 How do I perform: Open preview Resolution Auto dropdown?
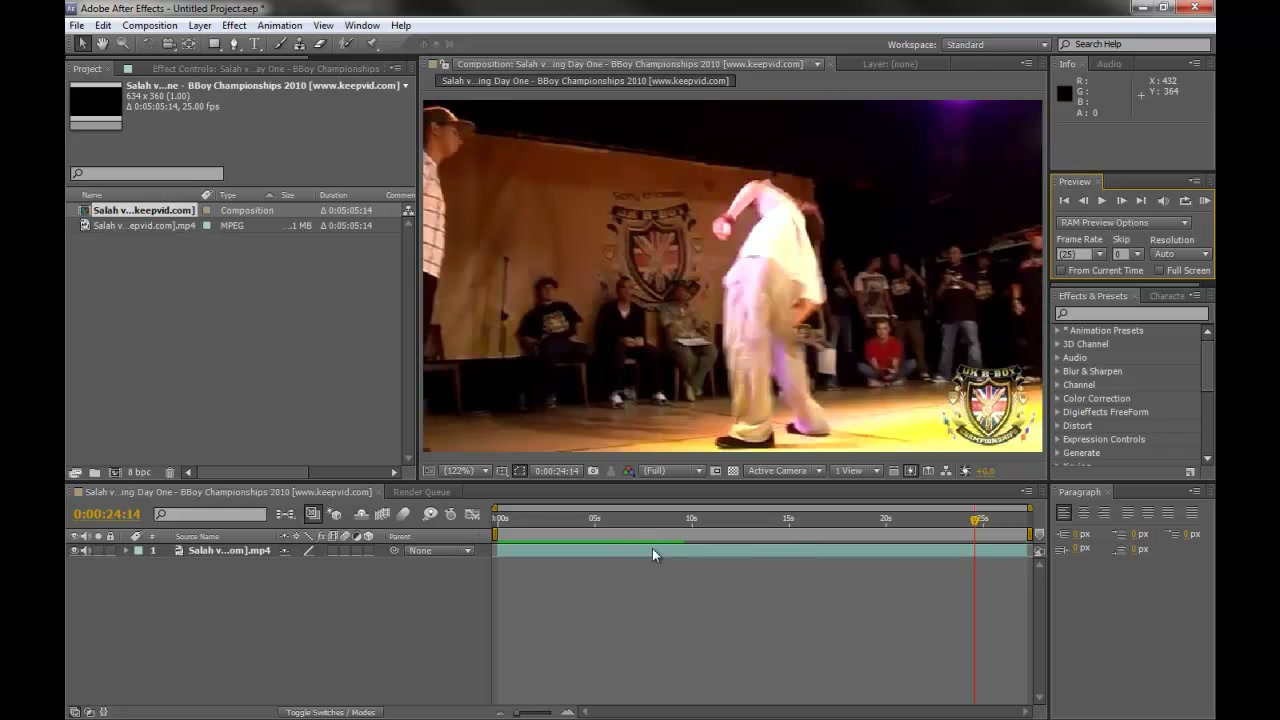tap(1180, 254)
